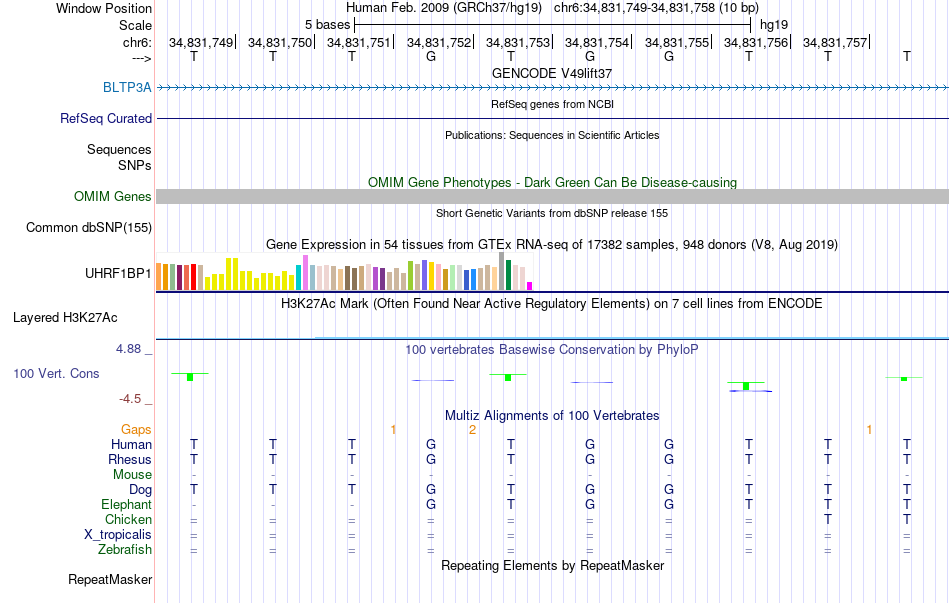The height and width of the screenshot is (603, 950).
Task: Click the Common dbSNP(155) label
Action: point(89,227)
